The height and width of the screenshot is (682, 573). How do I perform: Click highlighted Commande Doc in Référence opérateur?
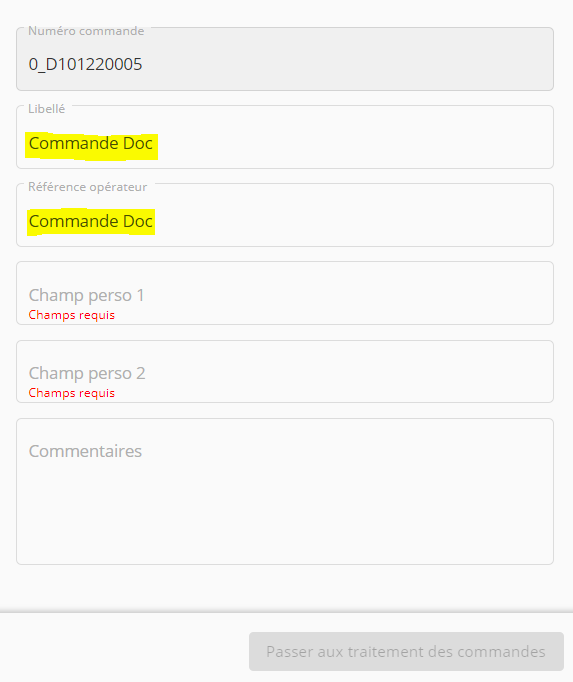click(91, 221)
